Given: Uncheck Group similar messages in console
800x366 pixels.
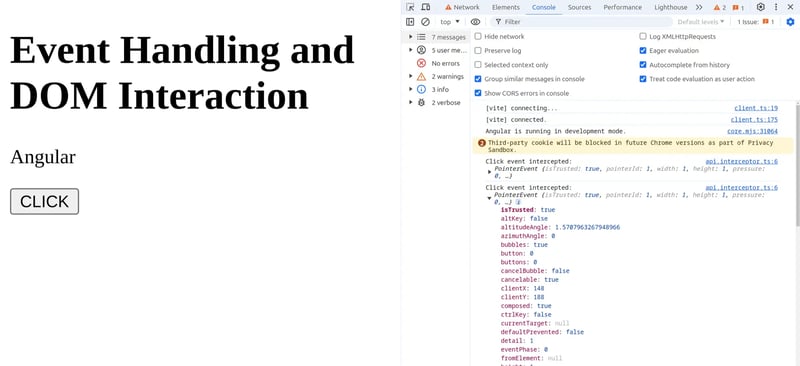Looking at the screenshot, I should tap(478, 79).
